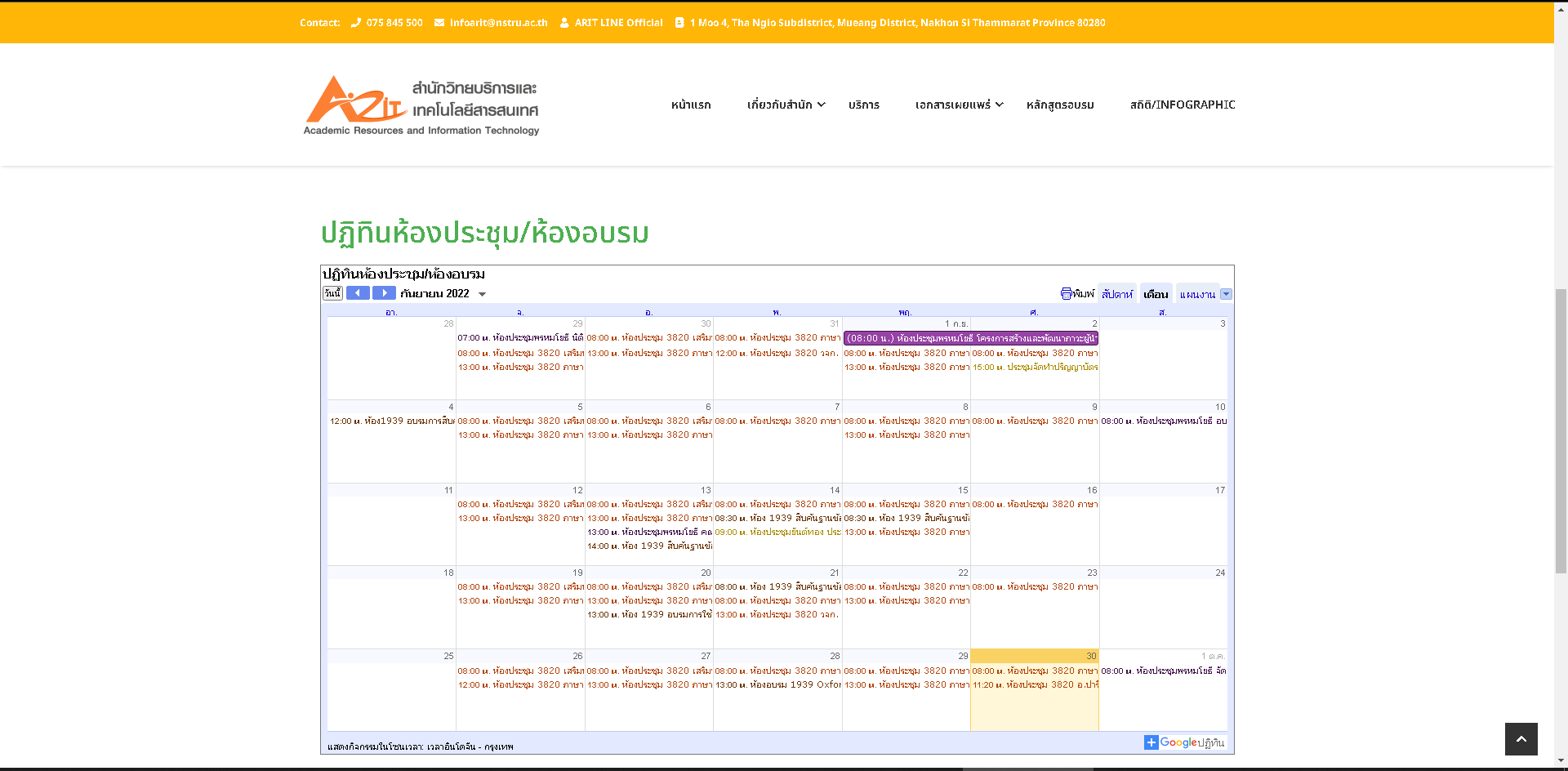Click the Google Calendar plus icon
This screenshot has height=771, width=1568.
(1151, 742)
